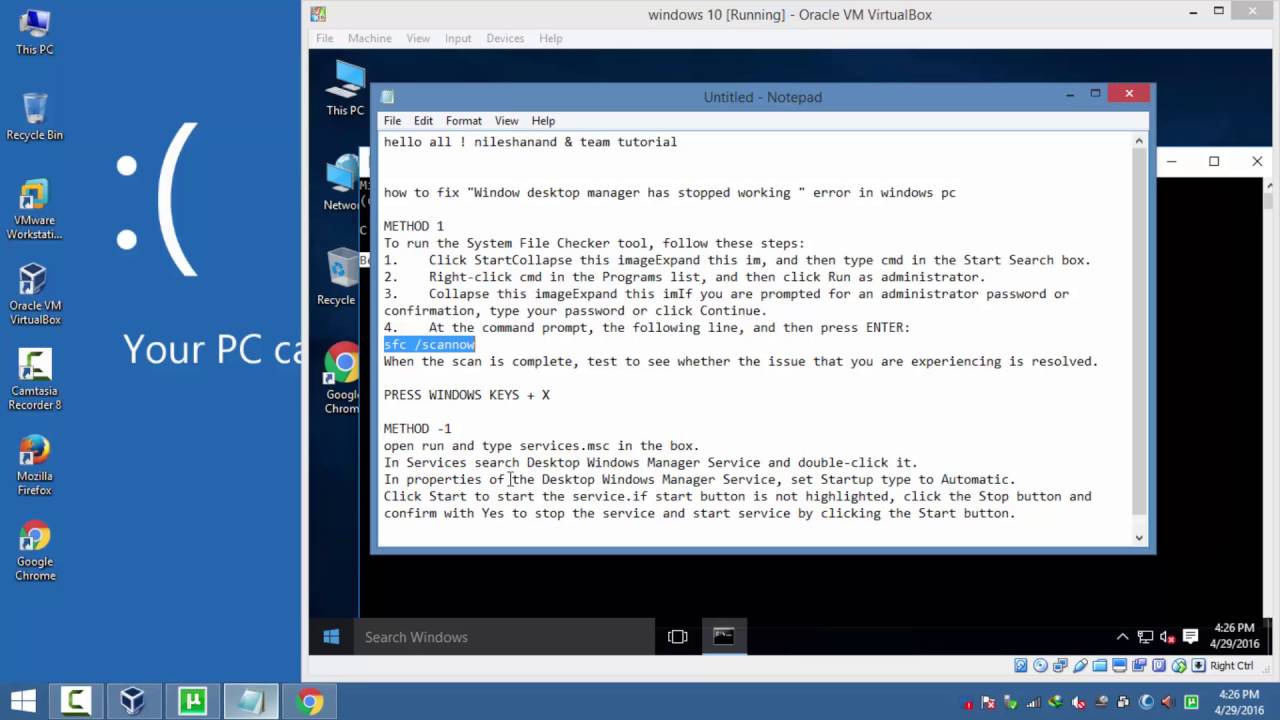Select host This PC desktop icon
Viewport: 1280px width, 720px height.
pos(35,32)
